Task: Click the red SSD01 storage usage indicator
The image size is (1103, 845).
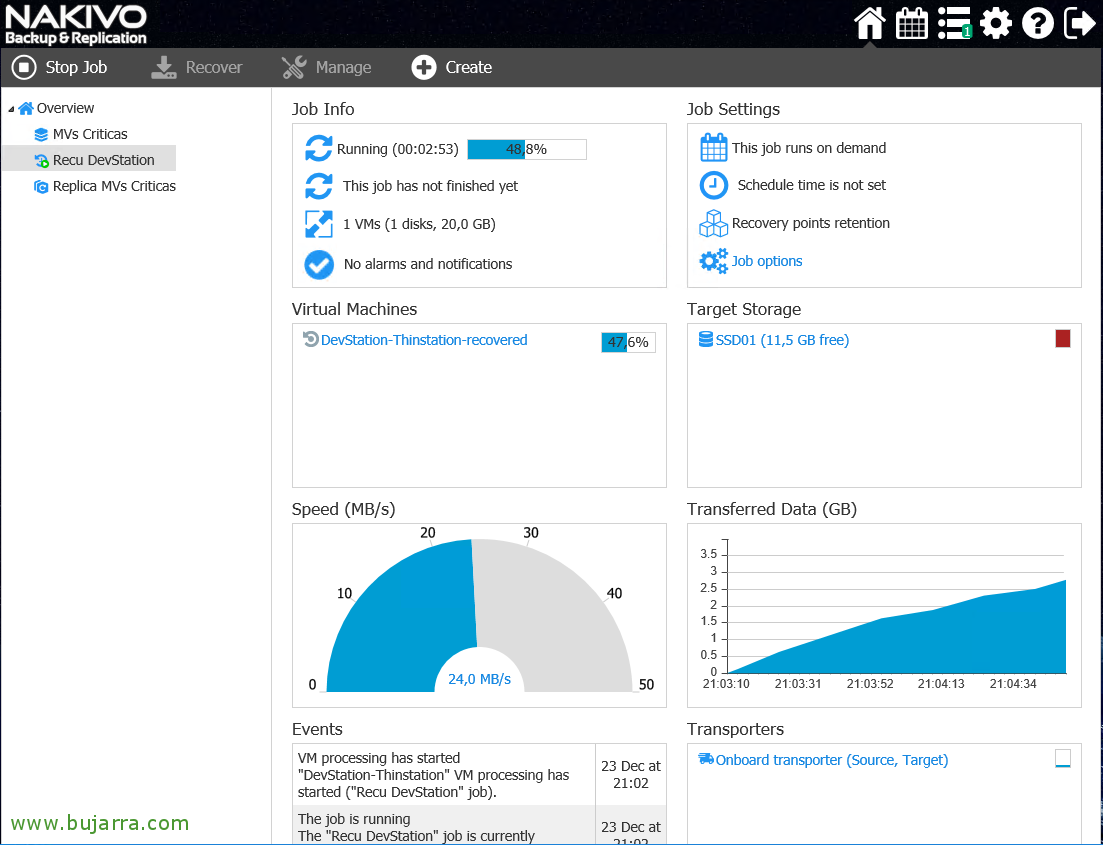Action: pos(1063,339)
